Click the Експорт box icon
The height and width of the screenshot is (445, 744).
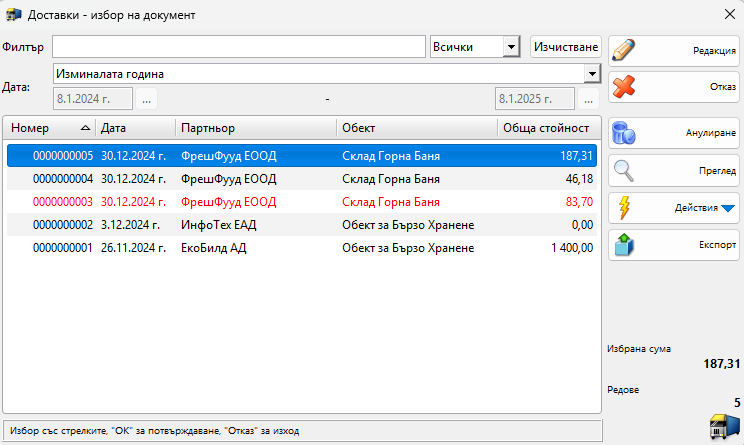(624, 245)
